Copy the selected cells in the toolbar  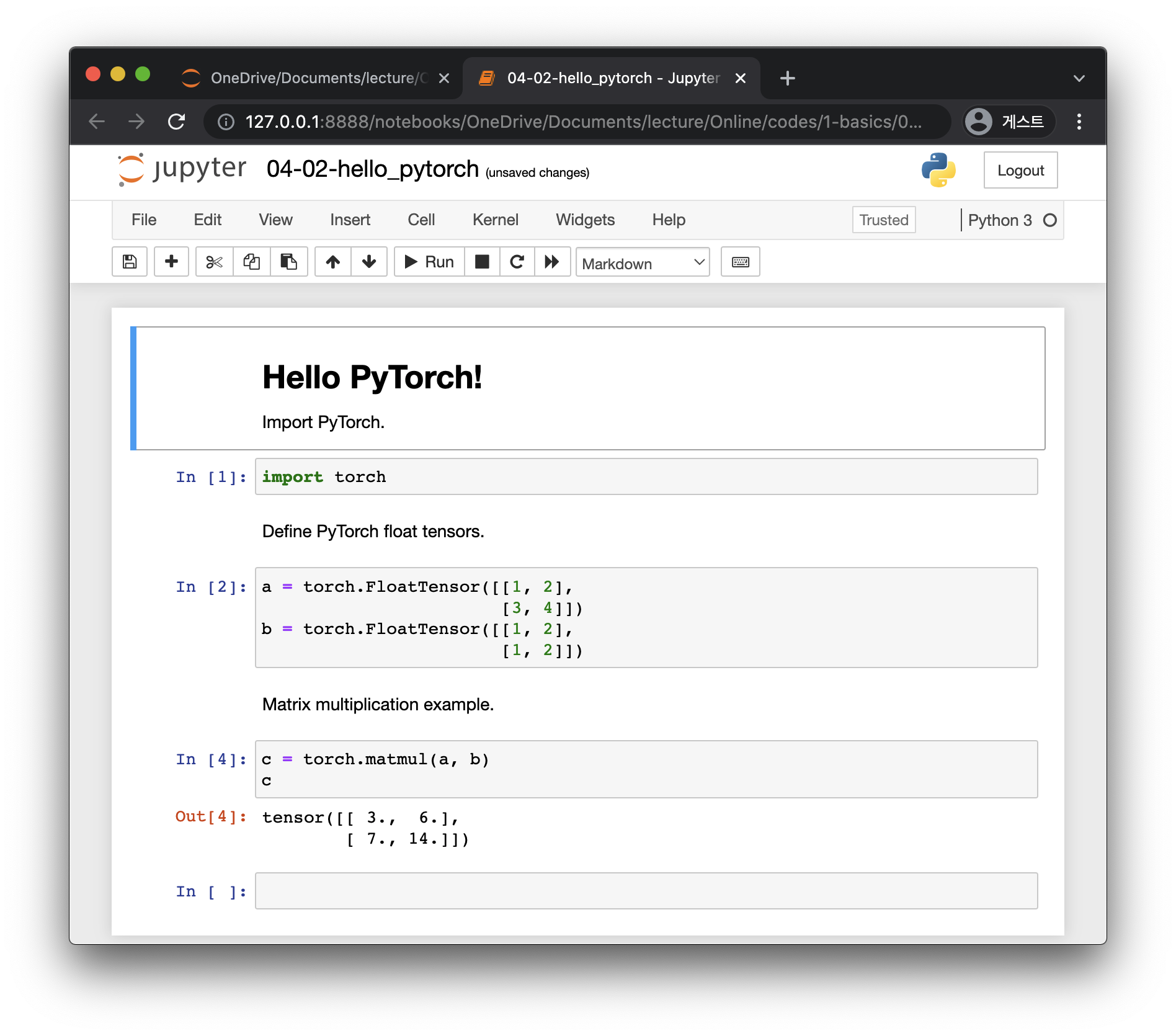tap(252, 262)
